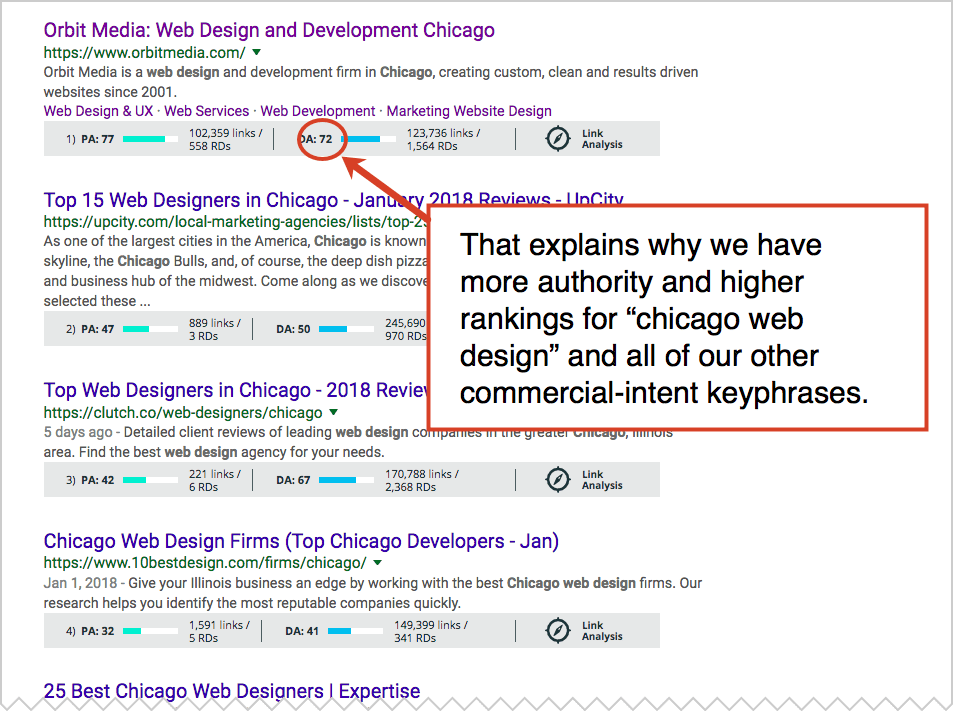Click the "PA: 77" score

(x=97, y=139)
